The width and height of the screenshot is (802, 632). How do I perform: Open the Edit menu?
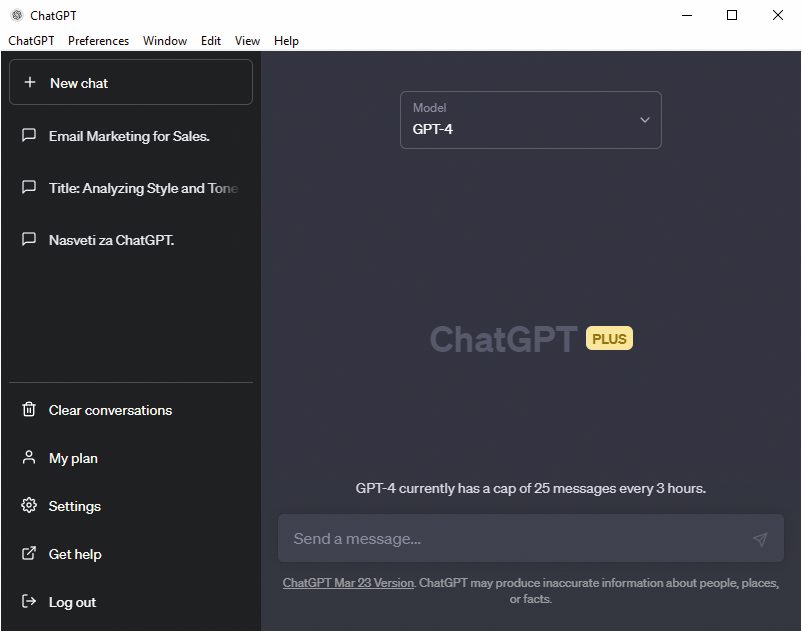point(211,41)
